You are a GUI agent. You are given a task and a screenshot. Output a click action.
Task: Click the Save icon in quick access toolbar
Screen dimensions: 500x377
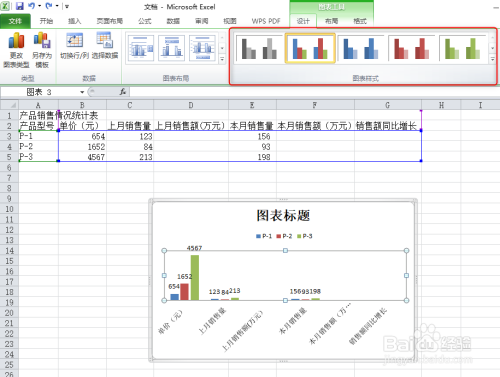[20, 6]
